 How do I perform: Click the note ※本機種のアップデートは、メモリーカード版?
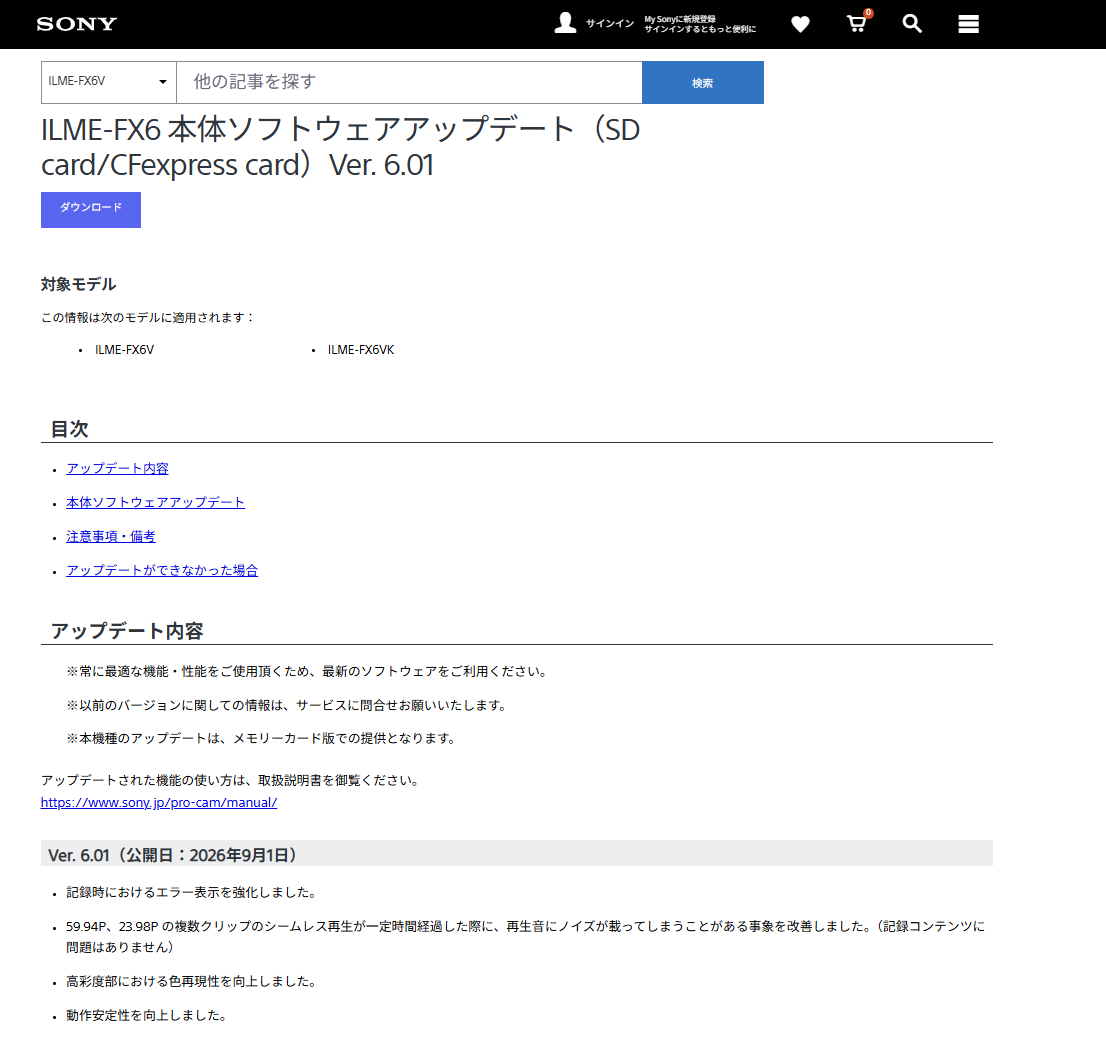point(264,738)
